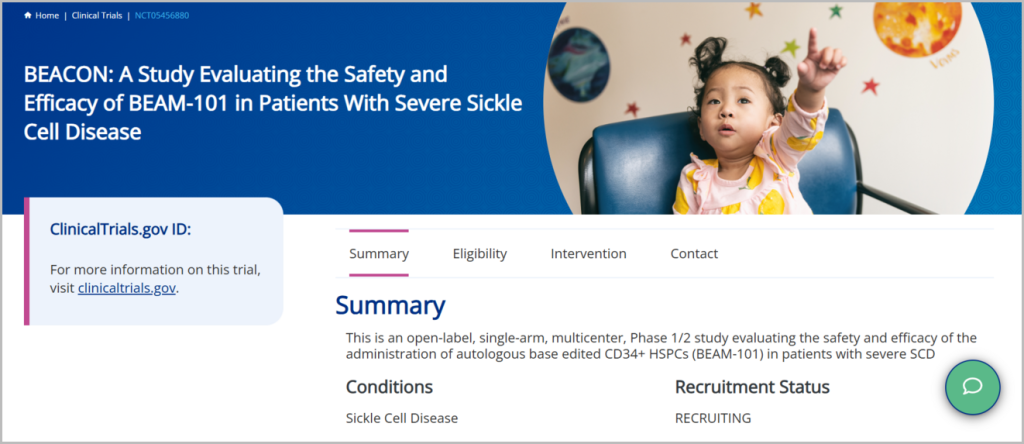Click the ClinicalTrials.gov ID card heading

click(120, 229)
